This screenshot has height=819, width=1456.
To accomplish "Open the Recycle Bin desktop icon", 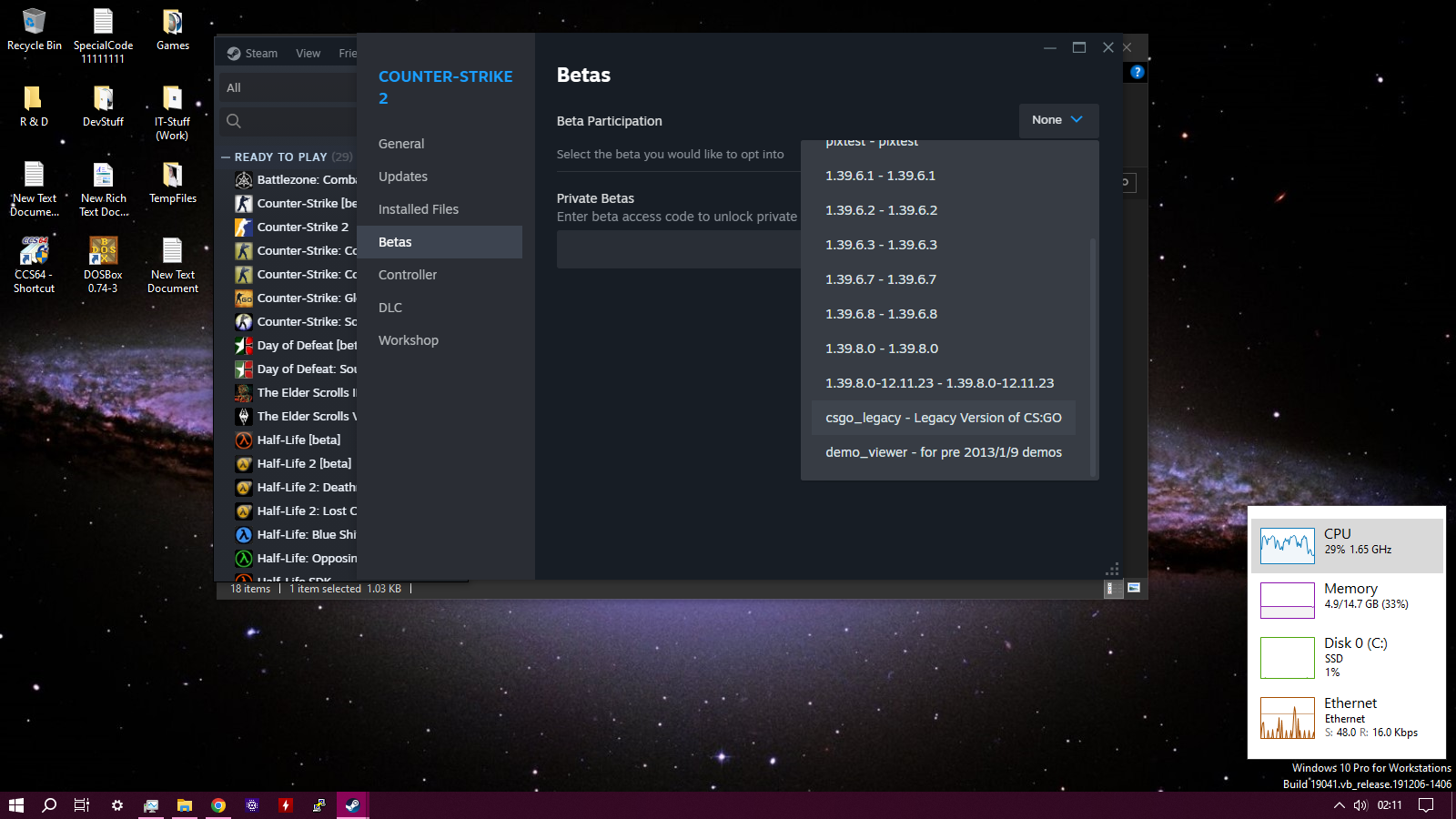I will coord(35,29).
